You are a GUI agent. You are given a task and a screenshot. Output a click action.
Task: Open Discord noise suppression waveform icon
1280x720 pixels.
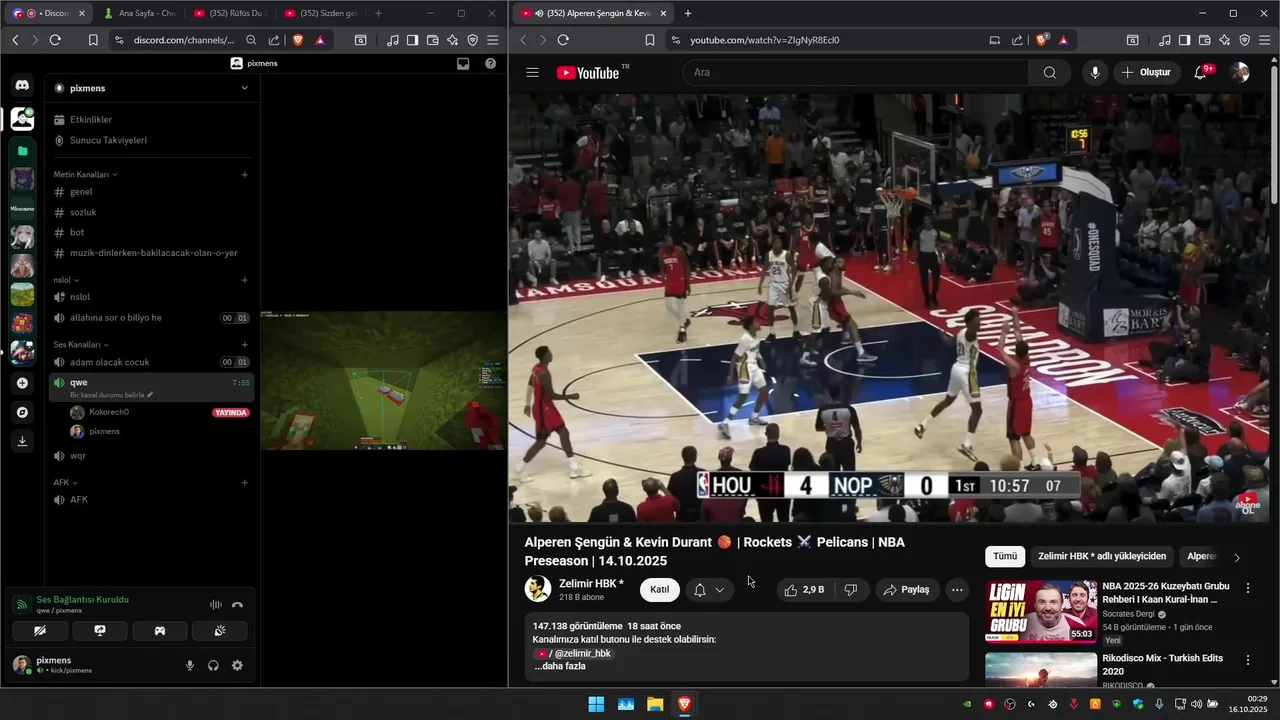click(215, 605)
